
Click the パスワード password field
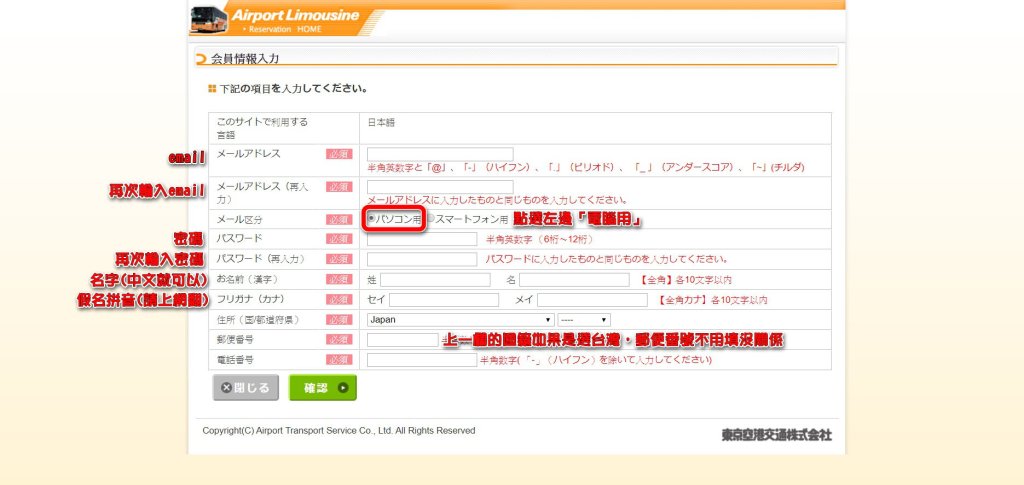(x=422, y=239)
